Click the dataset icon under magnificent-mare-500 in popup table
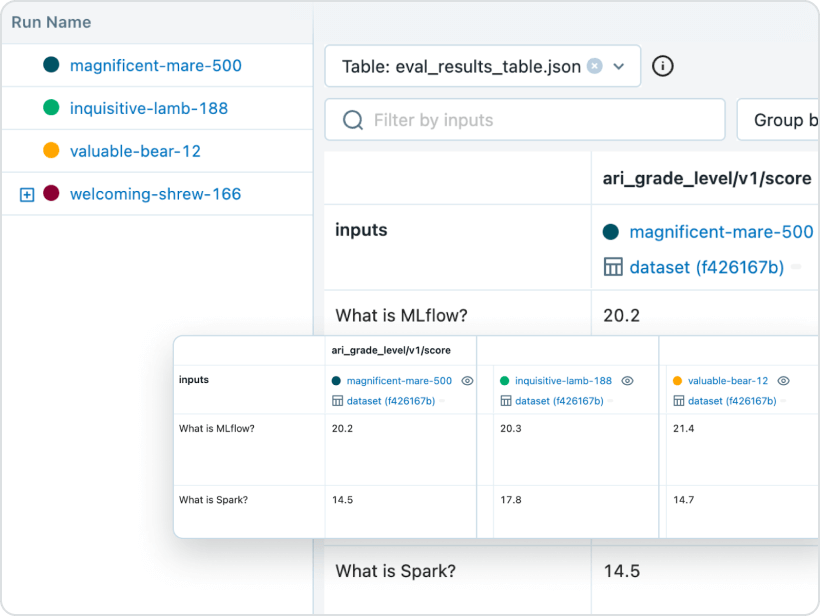The image size is (820, 616). click(337, 401)
